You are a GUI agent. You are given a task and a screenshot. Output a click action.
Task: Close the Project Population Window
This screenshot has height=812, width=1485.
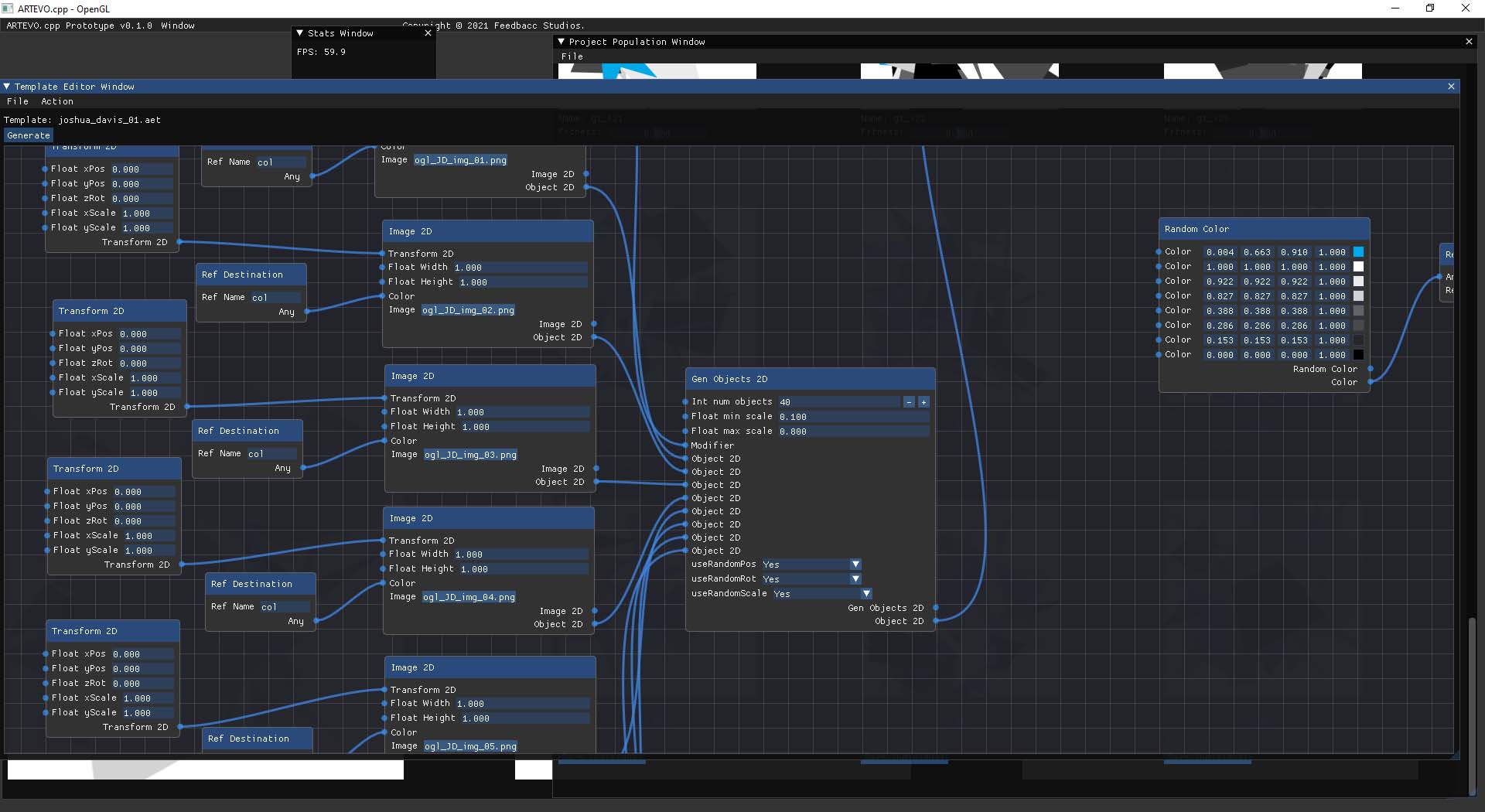point(1469,42)
